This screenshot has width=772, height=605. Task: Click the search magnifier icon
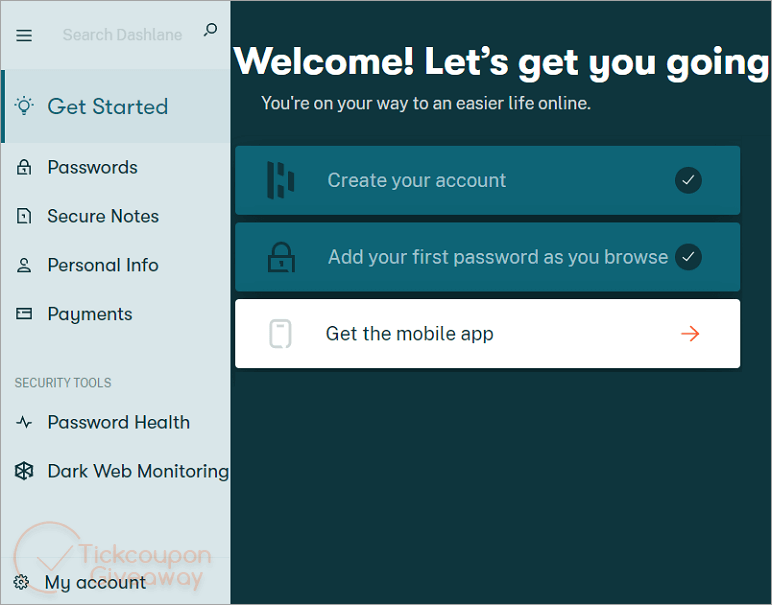210,30
